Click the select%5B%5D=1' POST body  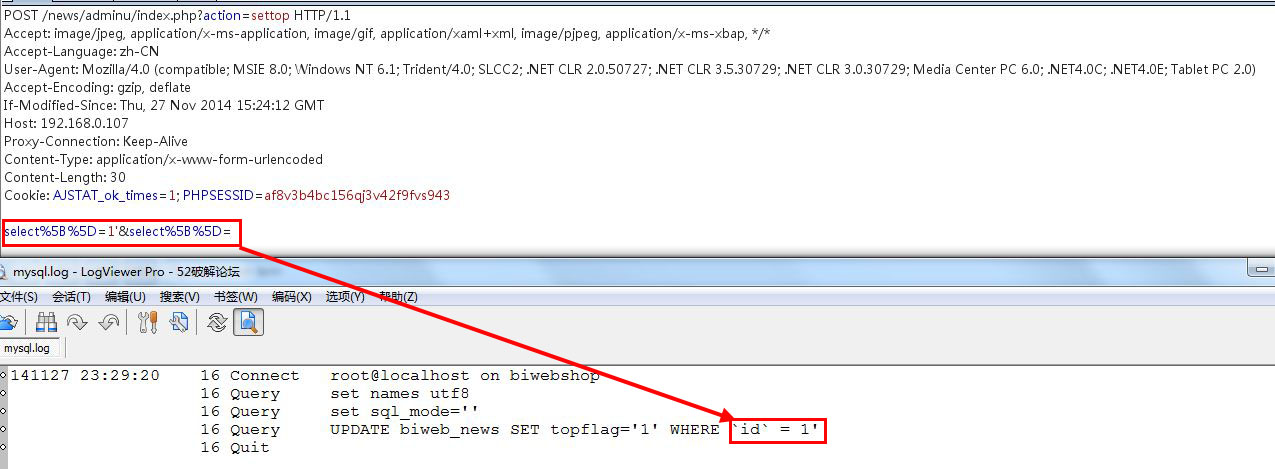pyautogui.click(x=117, y=231)
